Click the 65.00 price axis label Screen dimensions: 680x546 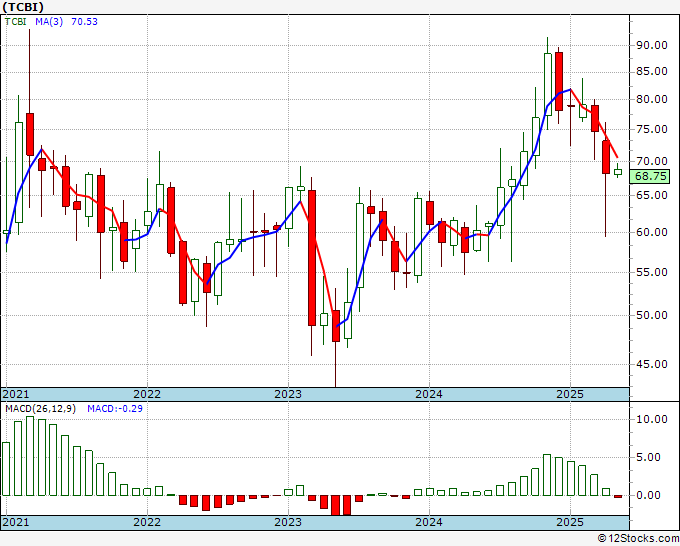pyautogui.click(x=651, y=195)
